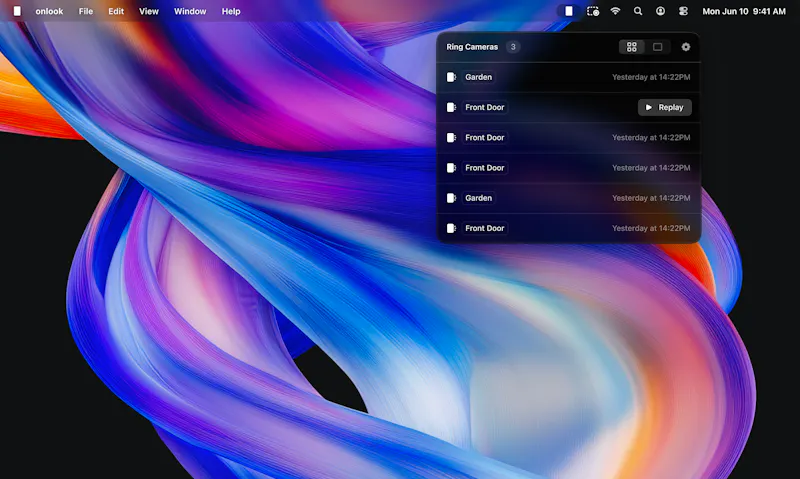Click the user account icon in menu bar
800x479 pixels.
point(660,11)
